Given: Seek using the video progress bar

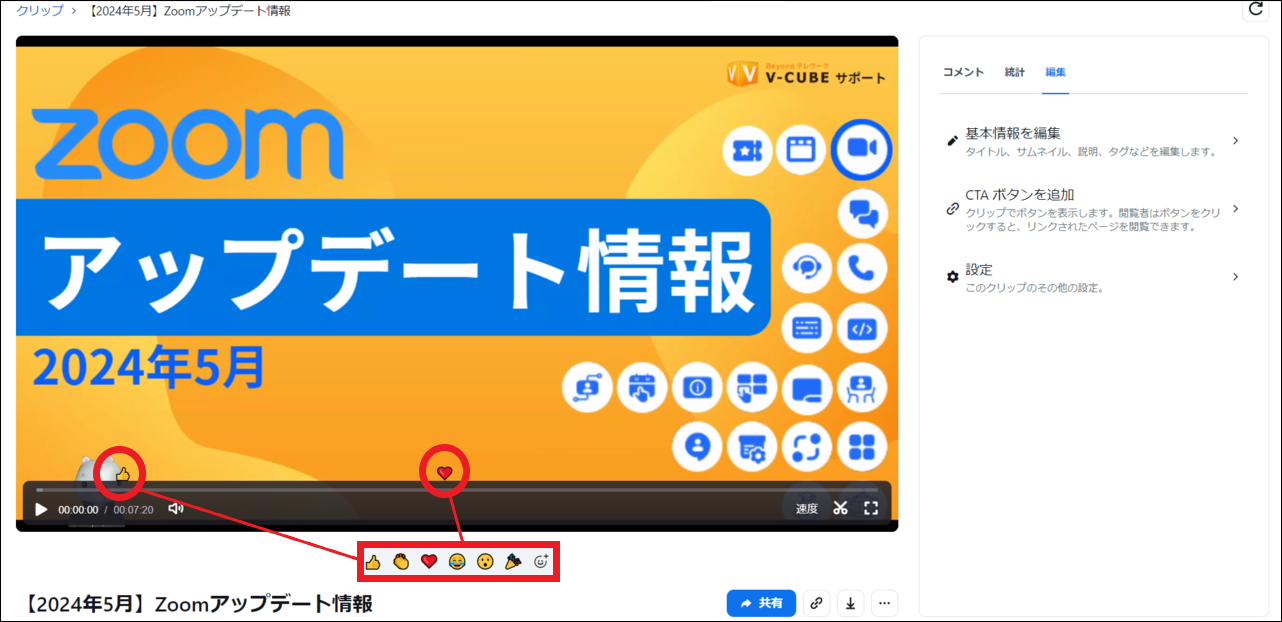Looking at the screenshot, I should (x=457, y=490).
